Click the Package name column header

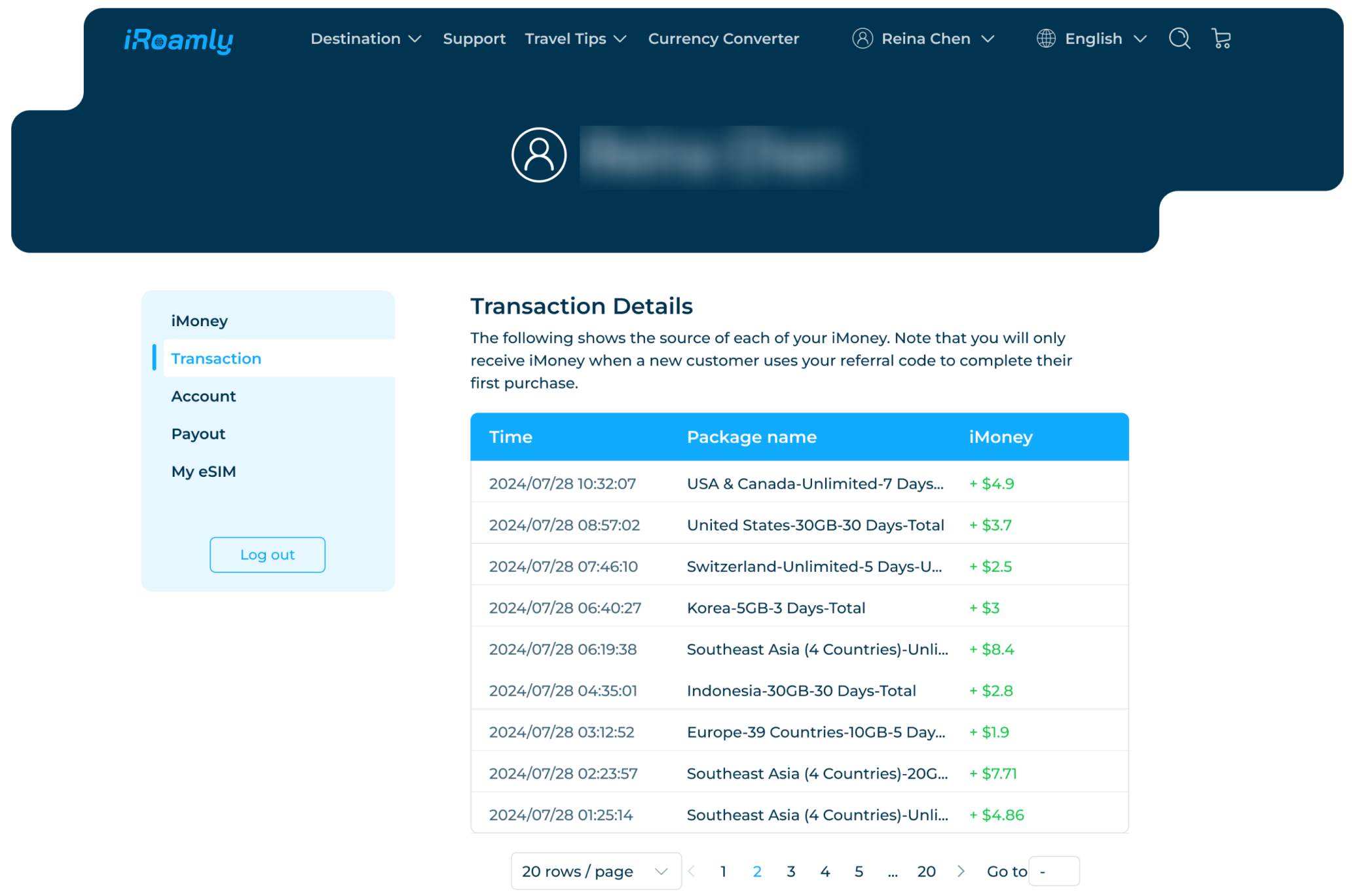point(752,437)
